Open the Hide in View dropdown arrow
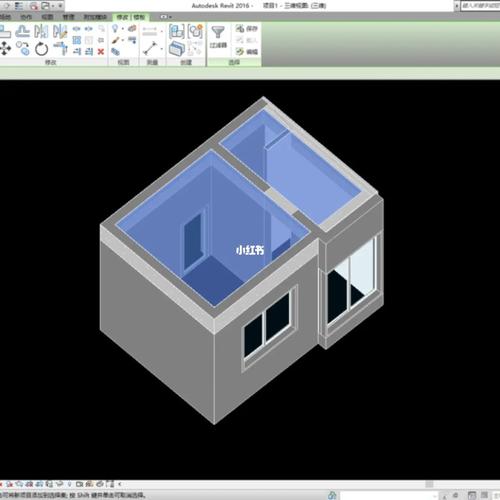Image resolution: width=500 pixels, height=500 pixels. 123,29
